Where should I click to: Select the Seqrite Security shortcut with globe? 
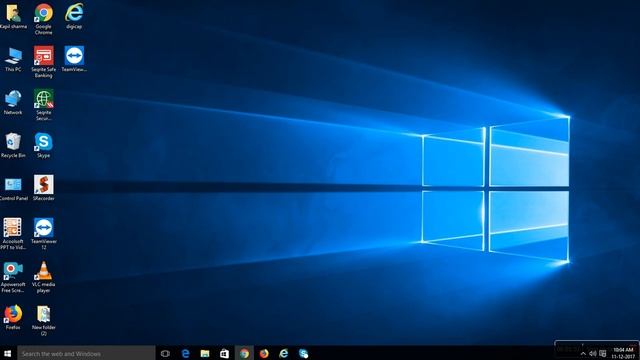click(x=43, y=105)
